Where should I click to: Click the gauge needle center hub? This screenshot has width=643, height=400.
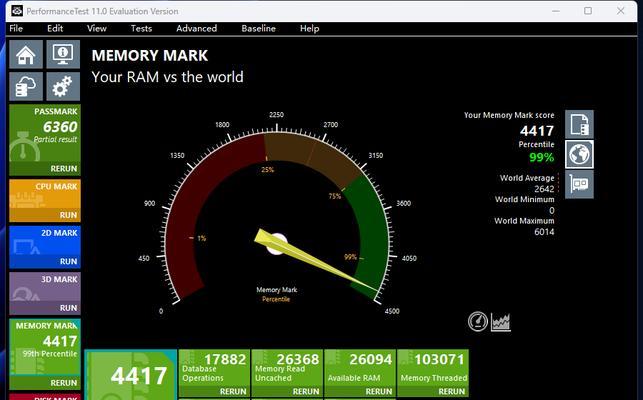pos(277,244)
